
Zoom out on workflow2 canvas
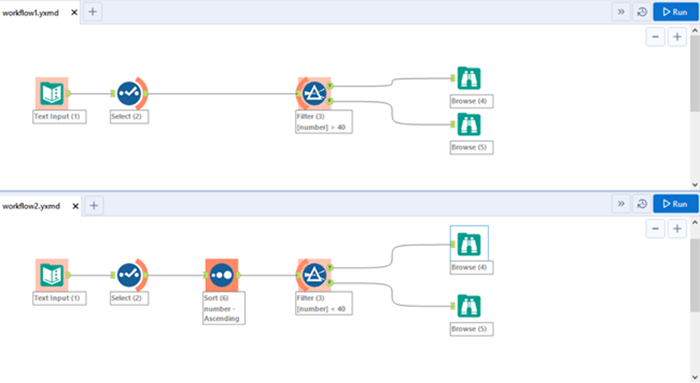tap(655, 229)
